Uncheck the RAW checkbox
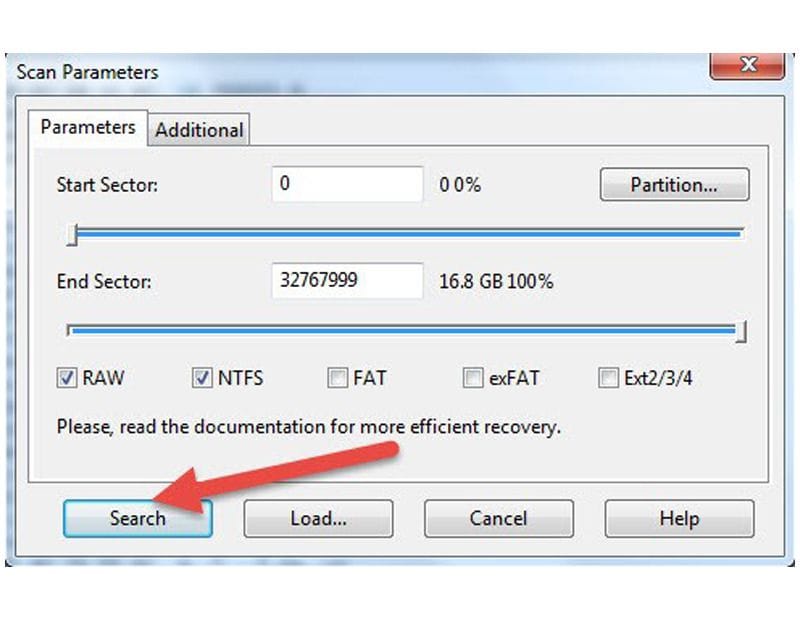 (67, 378)
